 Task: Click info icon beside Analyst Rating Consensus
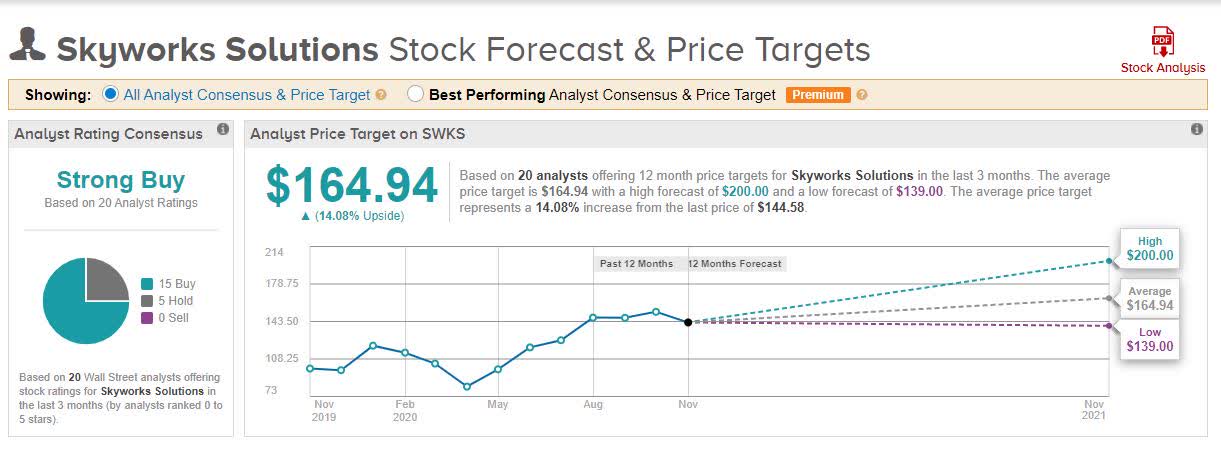point(223,130)
